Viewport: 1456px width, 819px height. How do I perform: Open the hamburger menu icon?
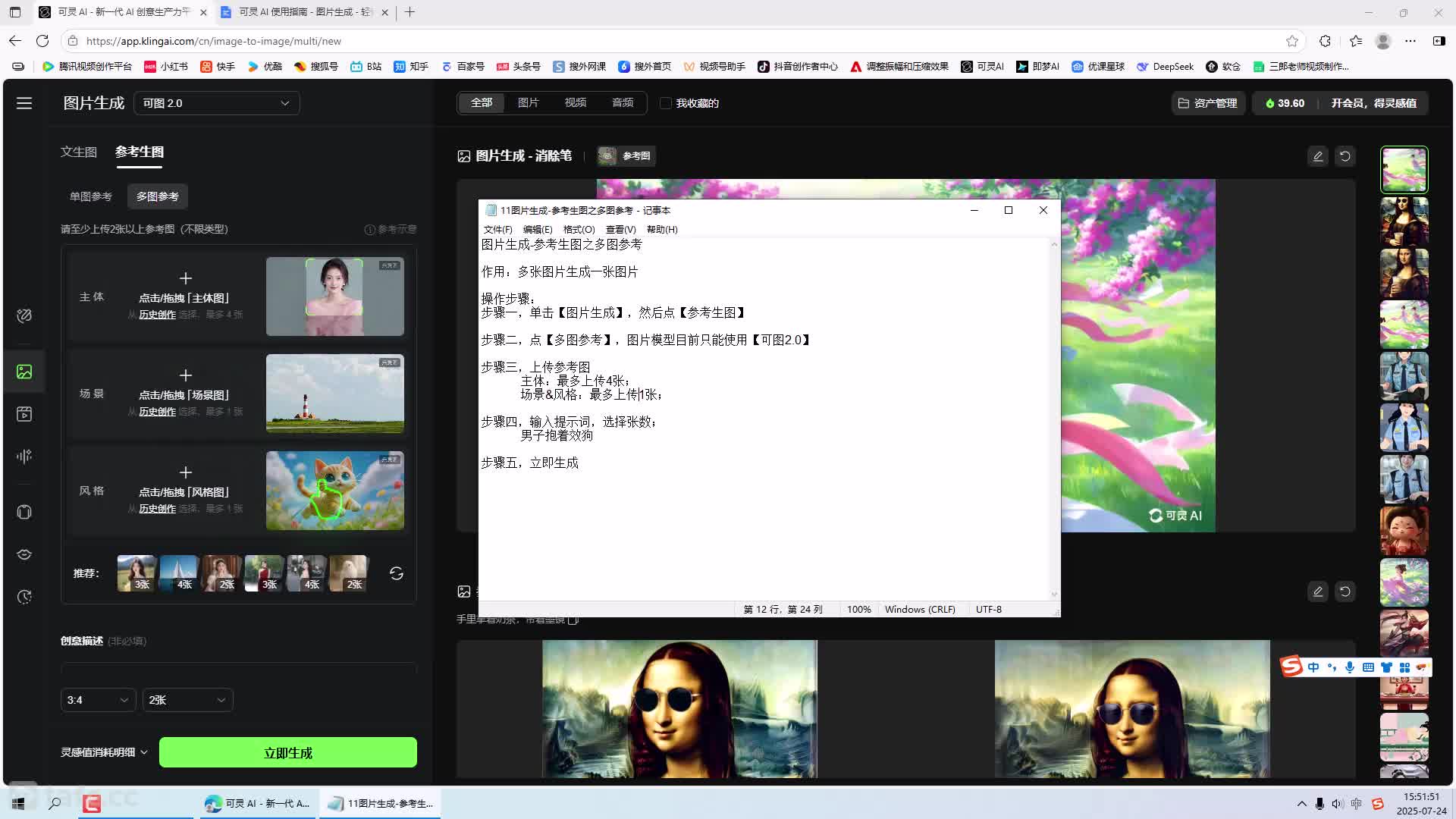(24, 103)
